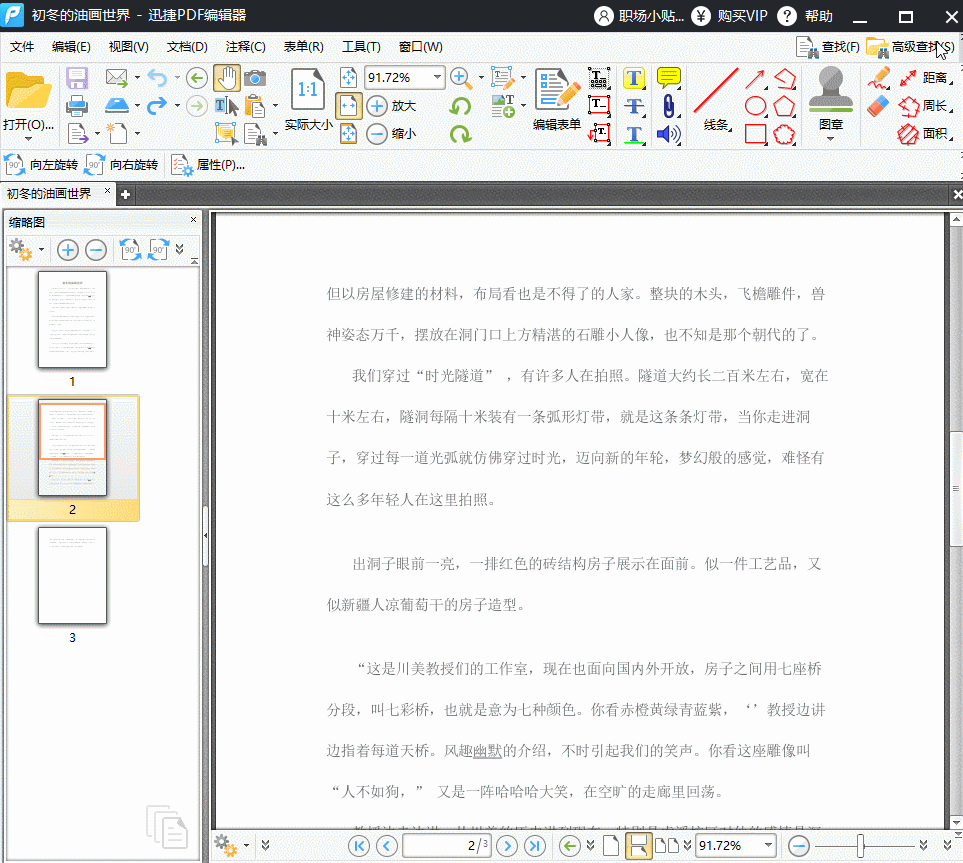This screenshot has width=963, height=863.
Task: Click the 面积 area tool
Action: coord(924,133)
